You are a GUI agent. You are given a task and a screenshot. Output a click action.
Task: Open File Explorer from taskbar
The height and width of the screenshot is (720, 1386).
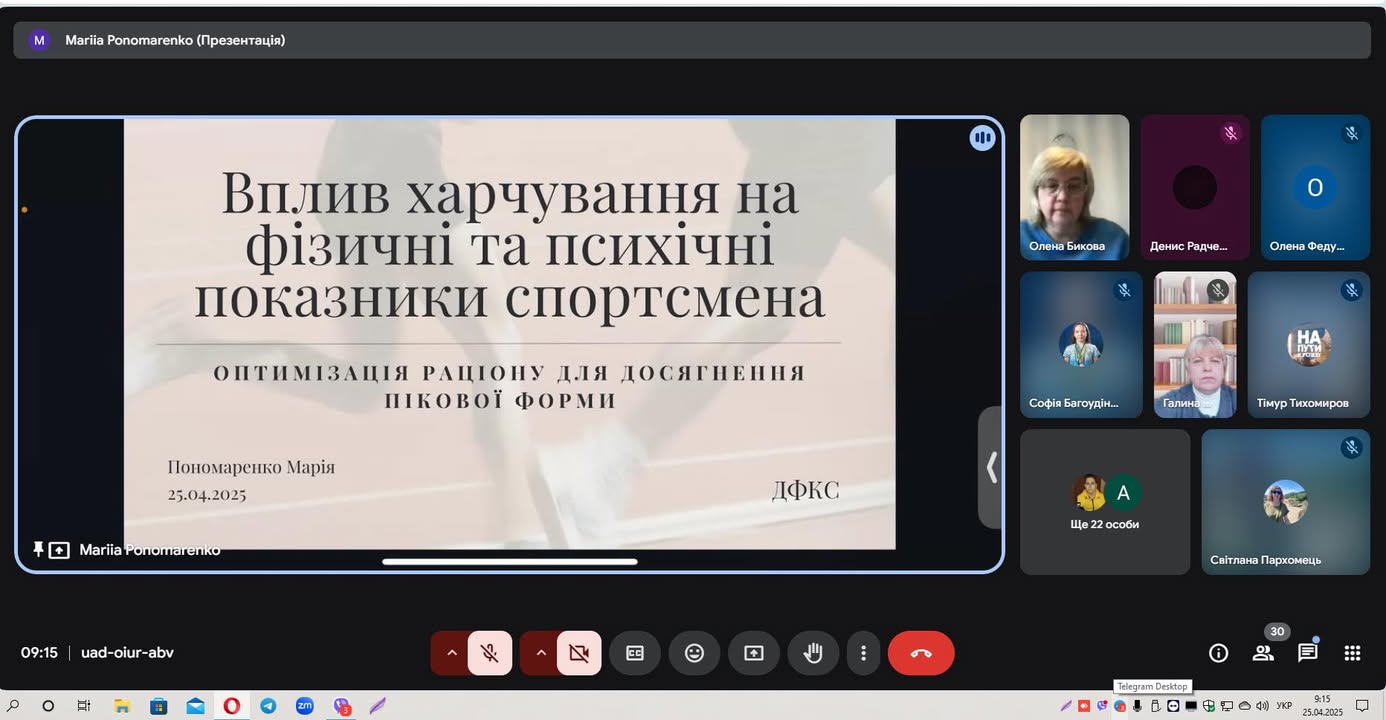(x=122, y=706)
